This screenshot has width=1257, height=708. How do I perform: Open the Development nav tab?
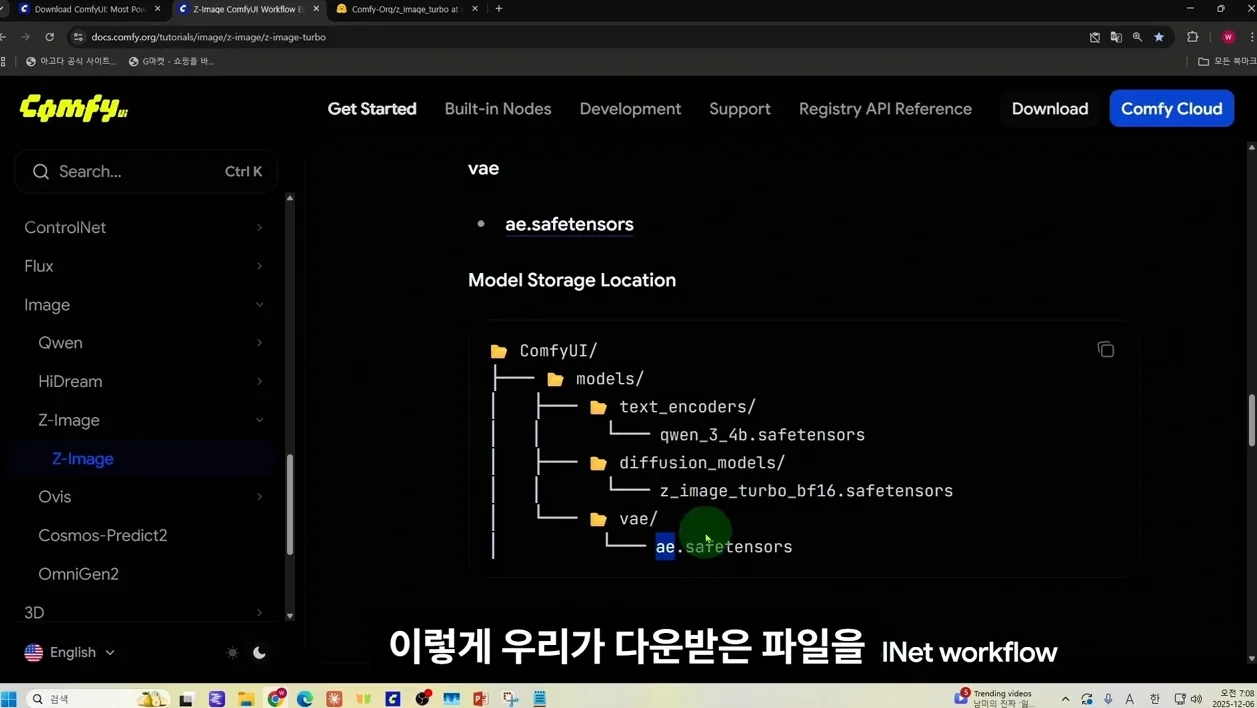point(630,108)
